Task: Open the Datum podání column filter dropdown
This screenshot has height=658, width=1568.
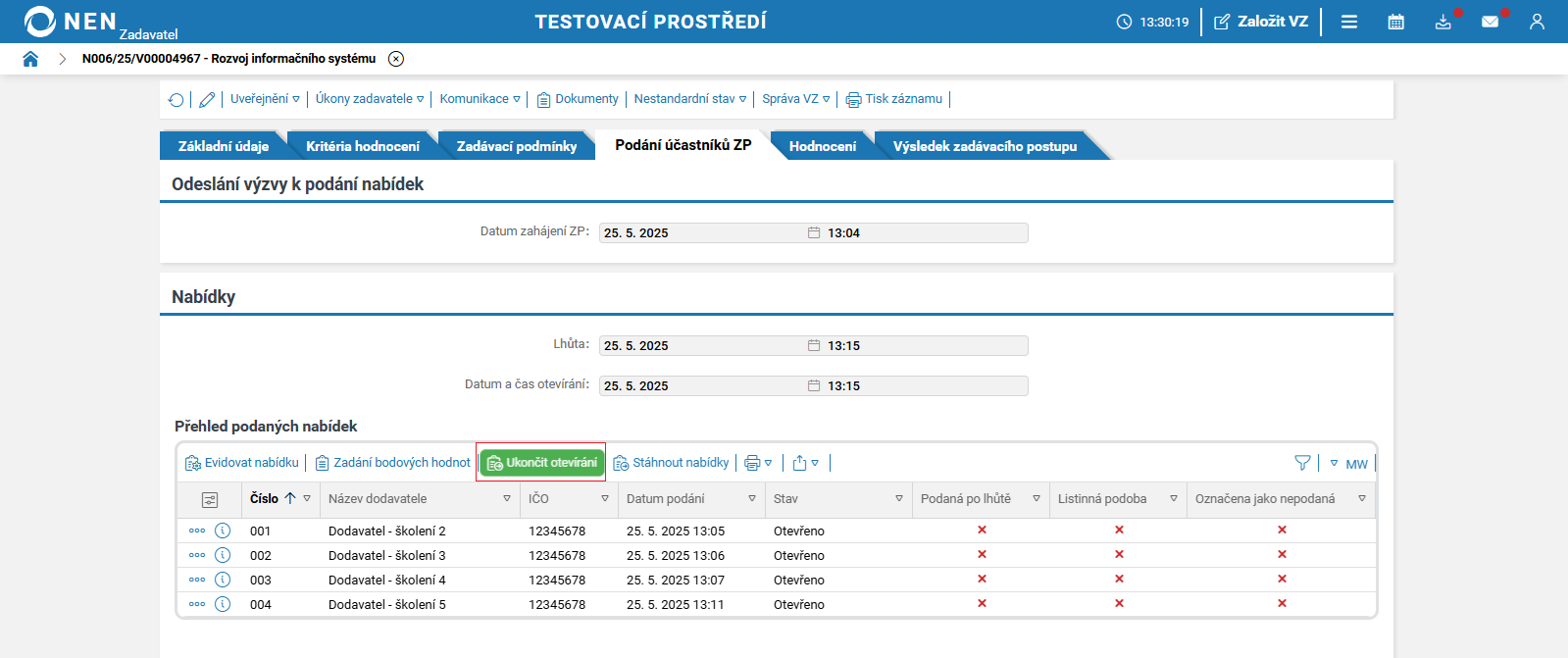Action: [752, 498]
